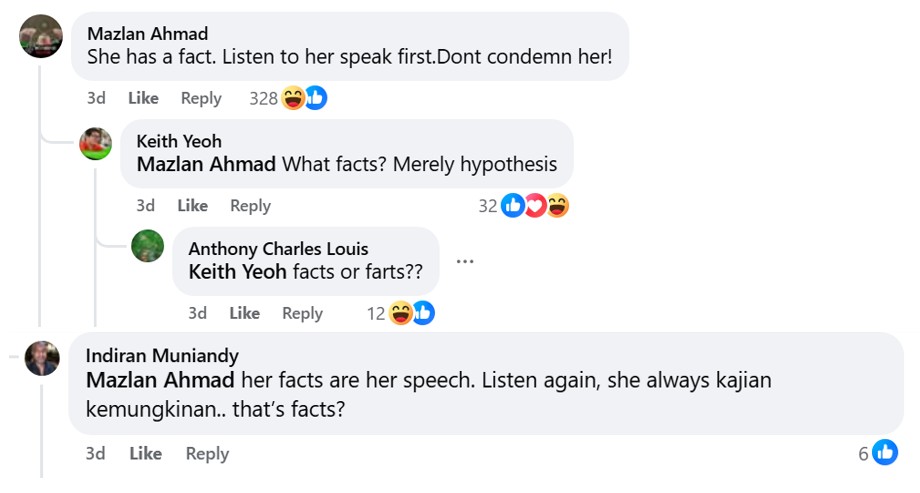Open Keith Yeoh mention in Anthony's reply

coord(238,272)
